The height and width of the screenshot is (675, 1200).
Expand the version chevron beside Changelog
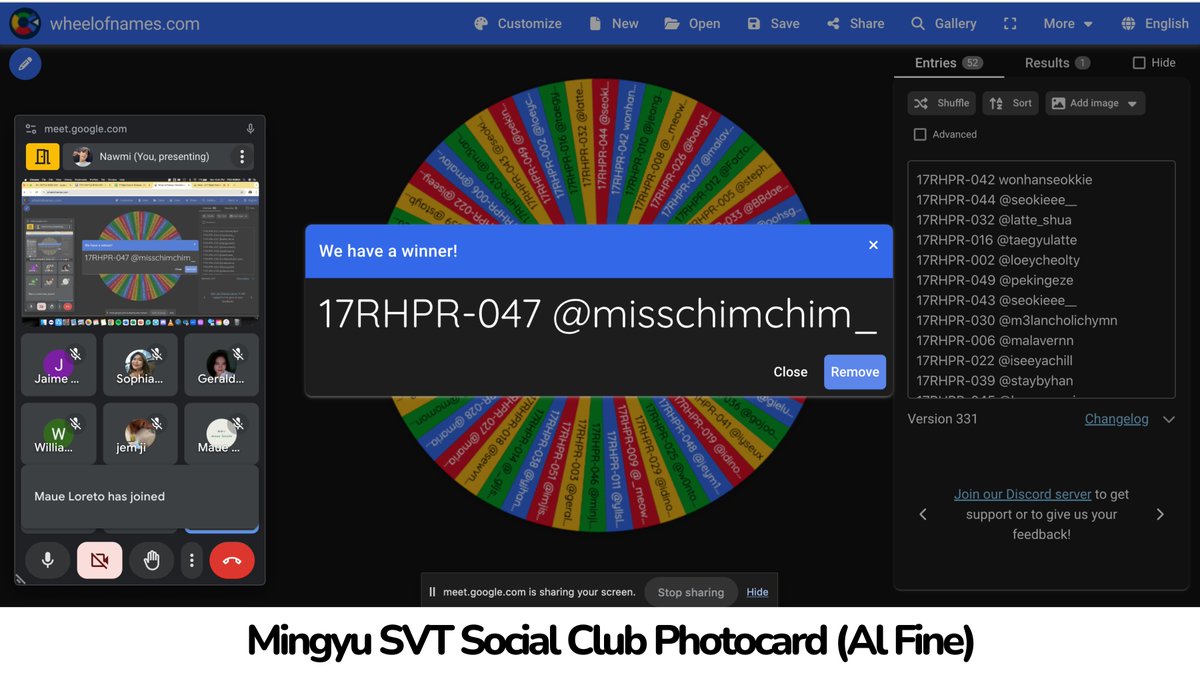click(x=1168, y=420)
